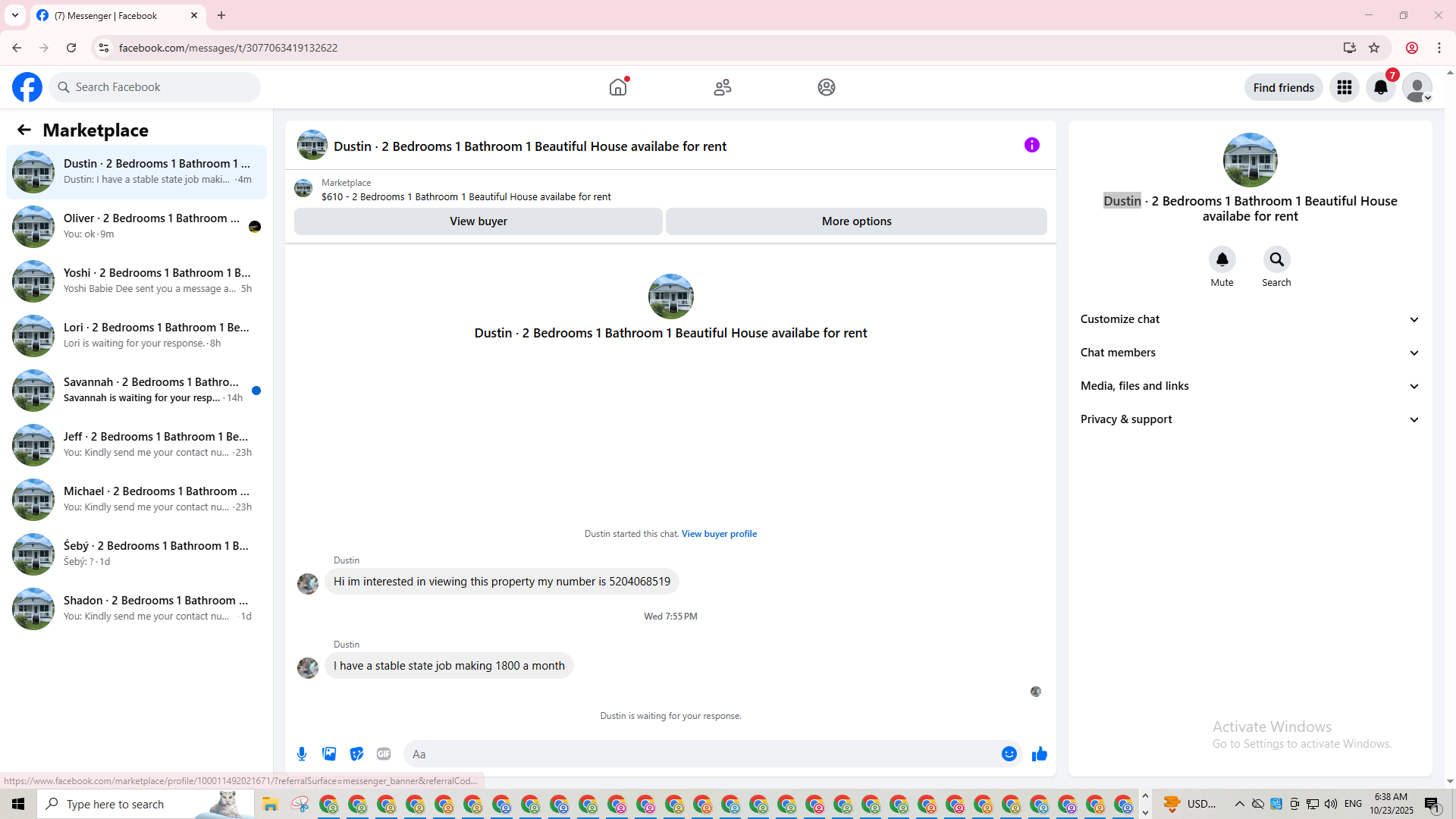This screenshot has height=819, width=1456.
Task: Click the voice clip microphone icon
Action: (302, 754)
